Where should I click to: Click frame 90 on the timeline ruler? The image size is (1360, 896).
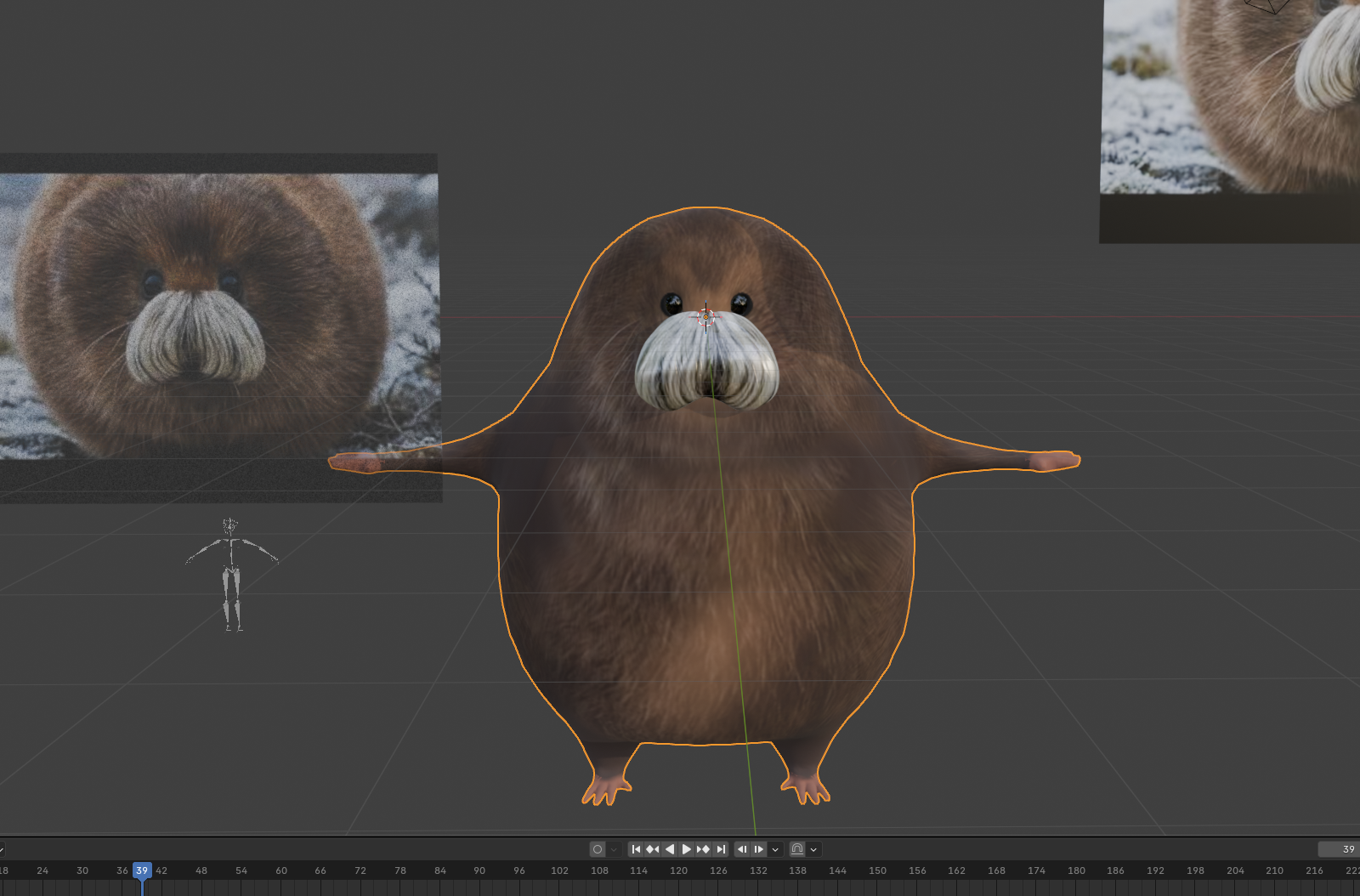click(479, 870)
